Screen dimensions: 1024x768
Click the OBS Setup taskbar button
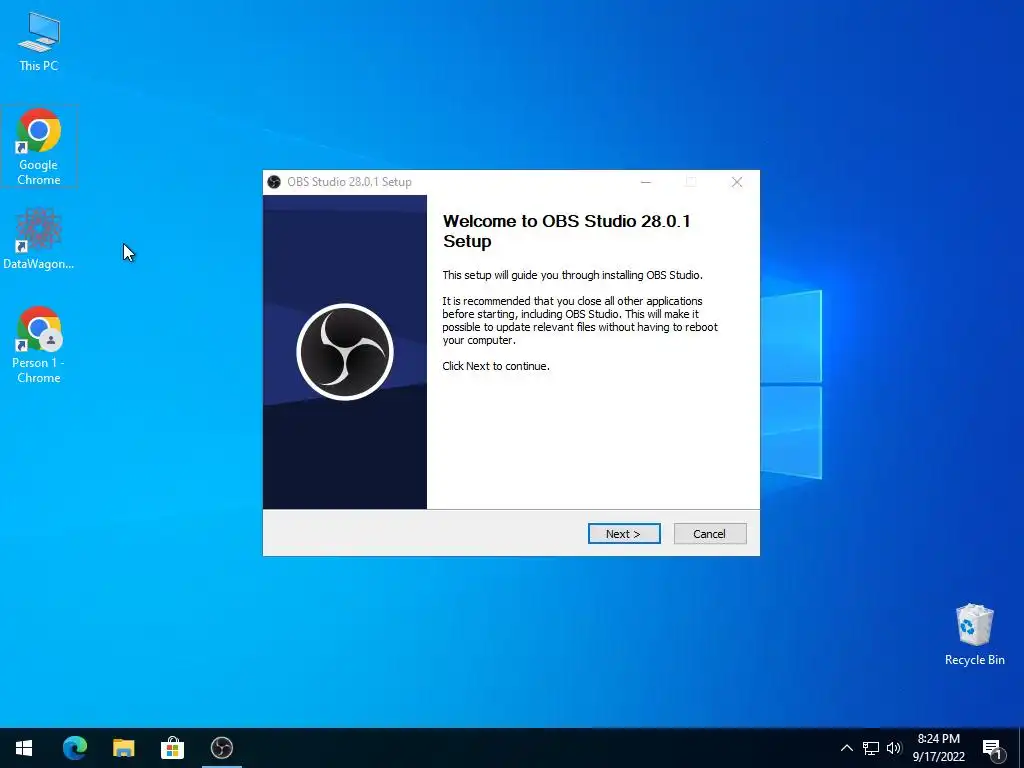(222, 748)
